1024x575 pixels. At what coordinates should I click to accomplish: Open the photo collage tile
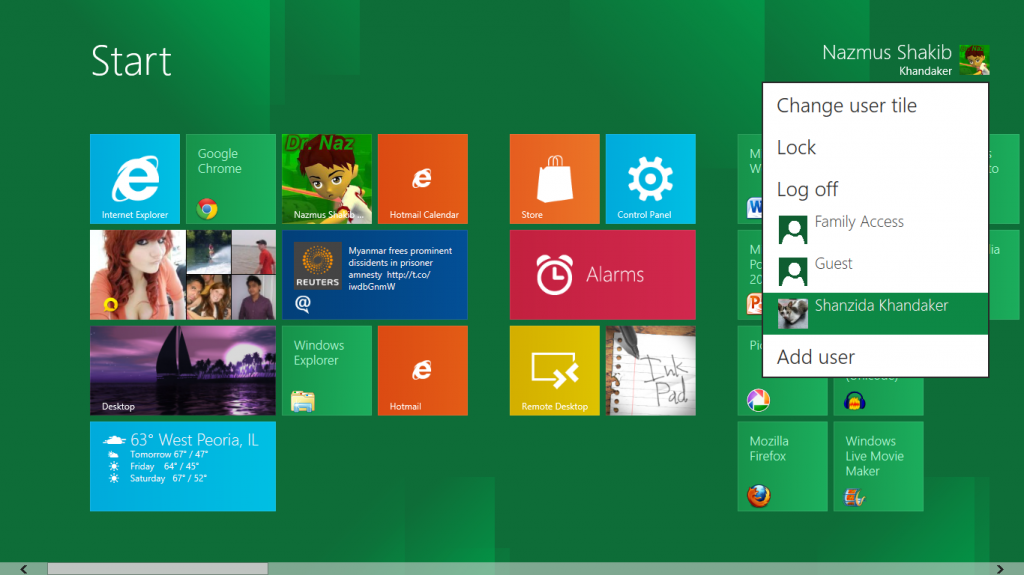[x=183, y=274]
